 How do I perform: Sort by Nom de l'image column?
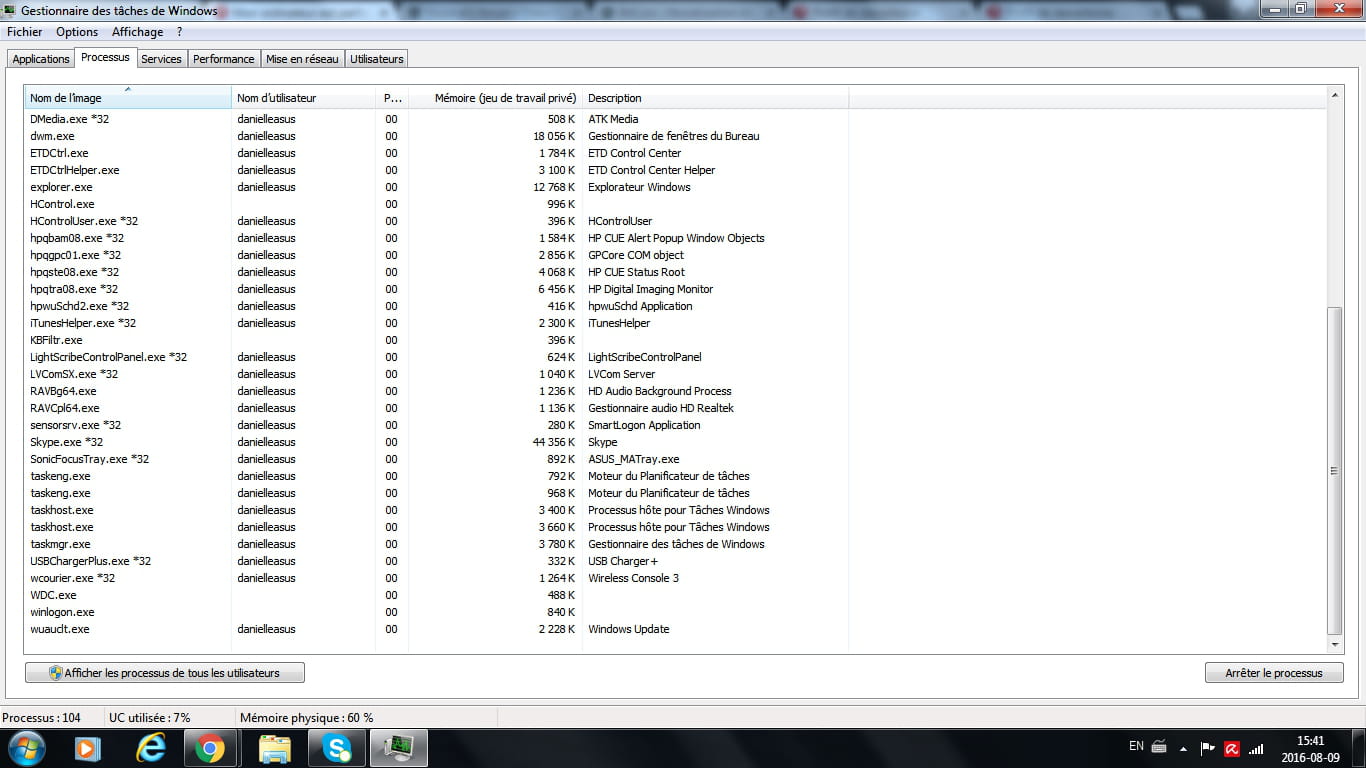(128, 98)
